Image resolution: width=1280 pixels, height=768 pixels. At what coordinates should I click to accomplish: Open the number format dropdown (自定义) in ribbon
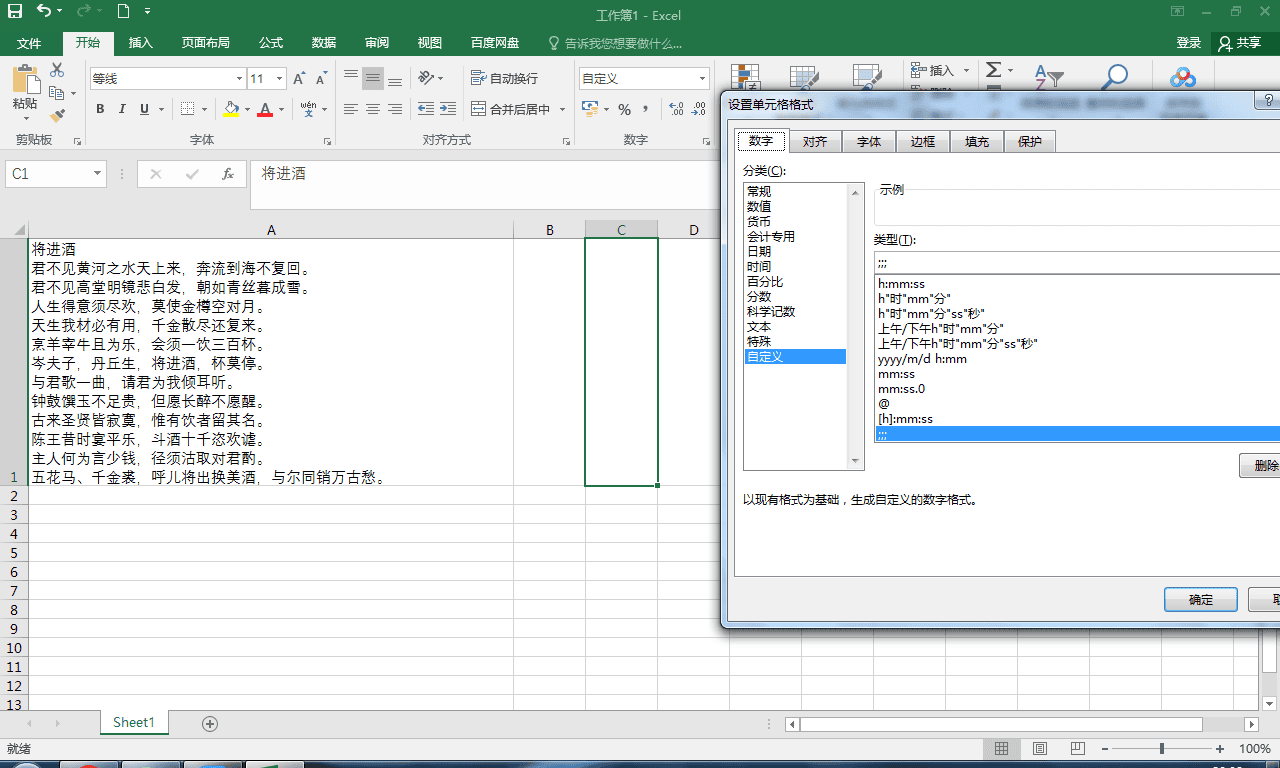tap(703, 78)
